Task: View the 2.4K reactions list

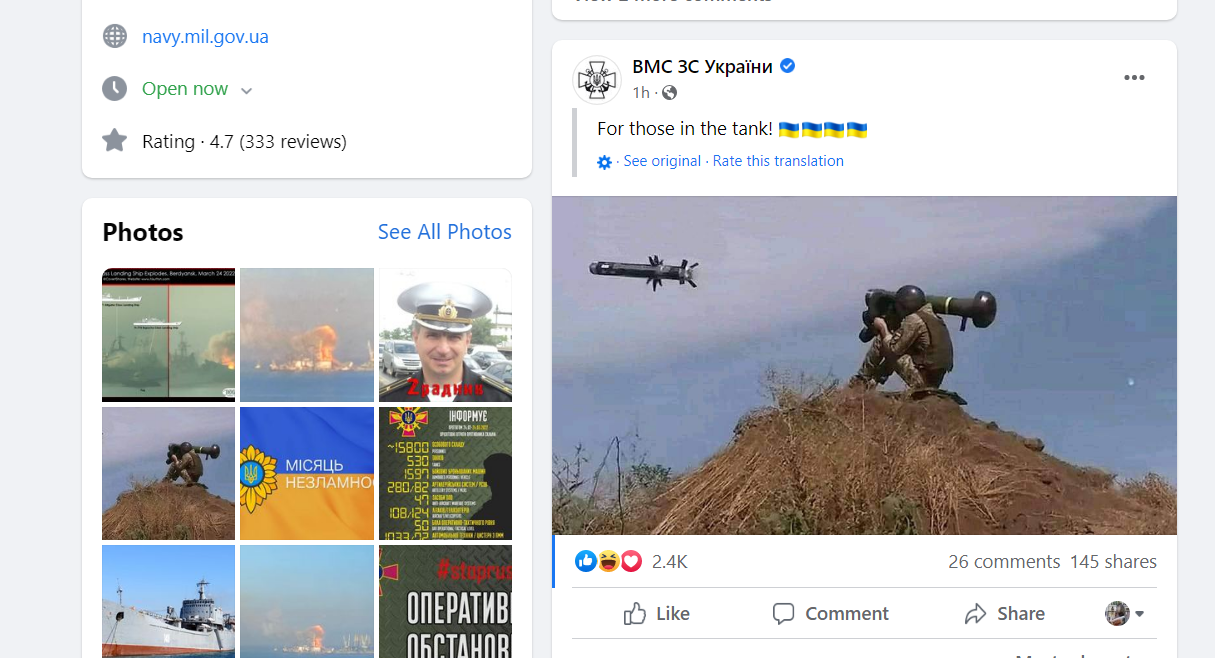Action: pyautogui.click(x=669, y=562)
